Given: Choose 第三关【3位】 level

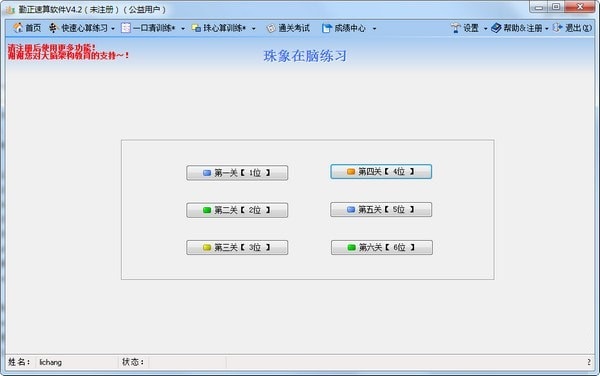Looking at the screenshot, I should (x=237, y=247).
